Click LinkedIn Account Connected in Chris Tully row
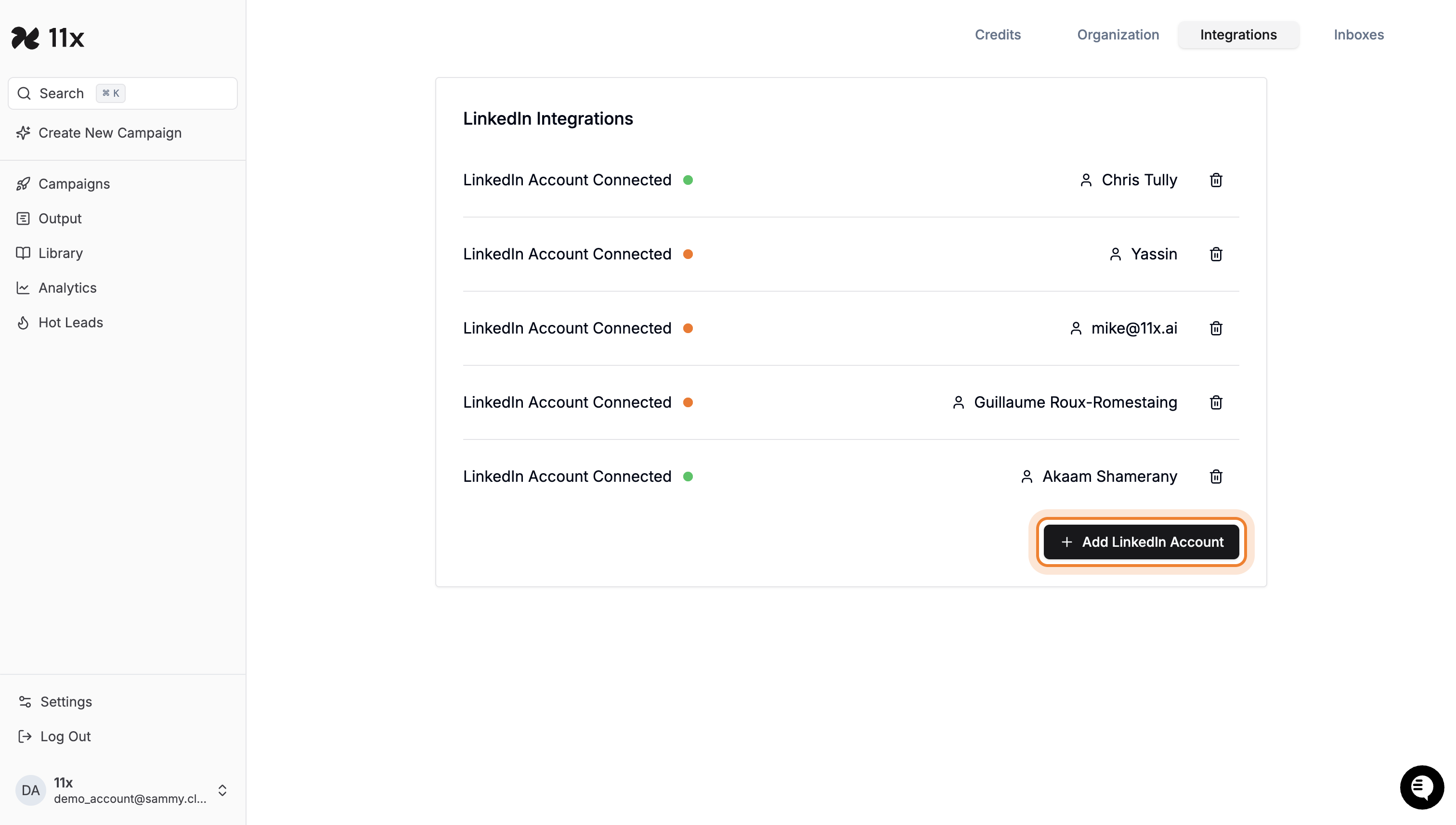This screenshot has width=1456, height=825. coord(567,180)
